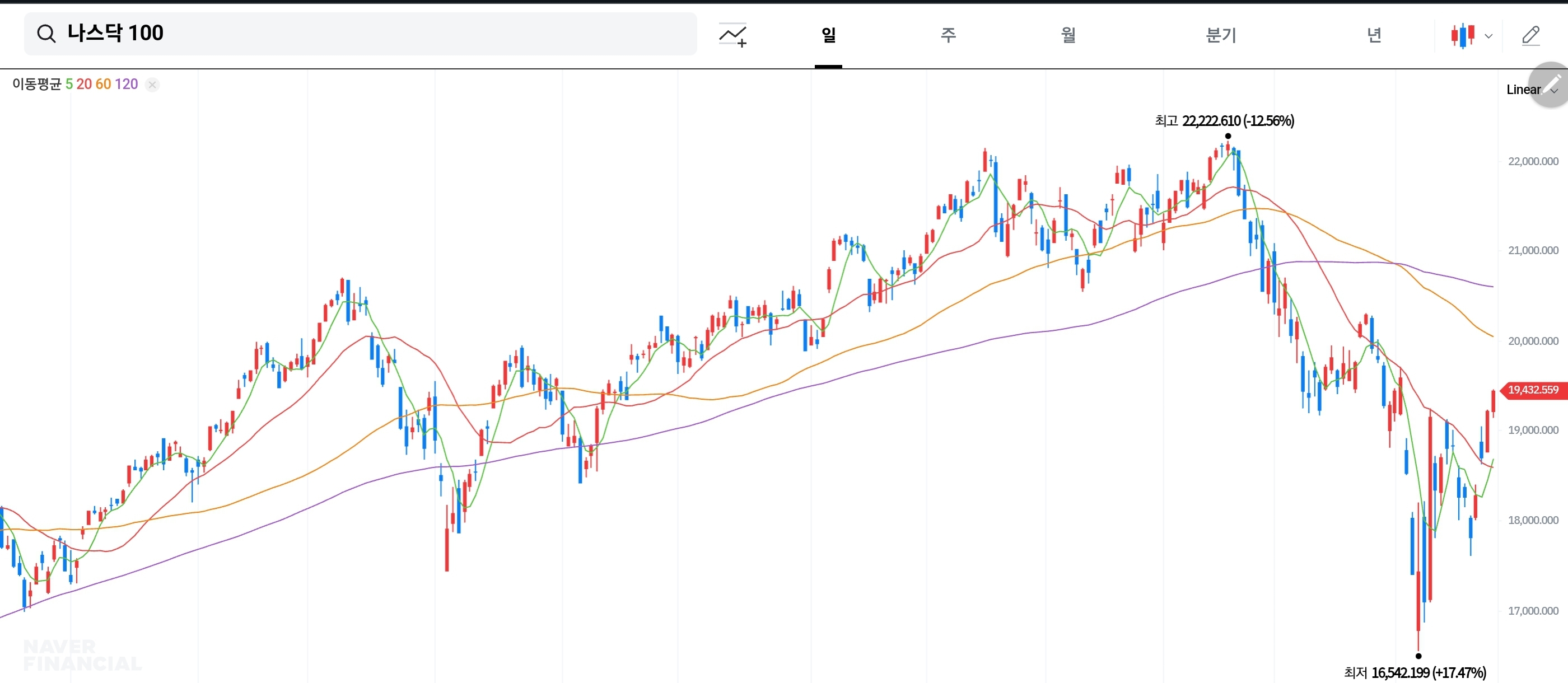
Task: Toggle the 20-day moving average label
Action: click(x=84, y=84)
